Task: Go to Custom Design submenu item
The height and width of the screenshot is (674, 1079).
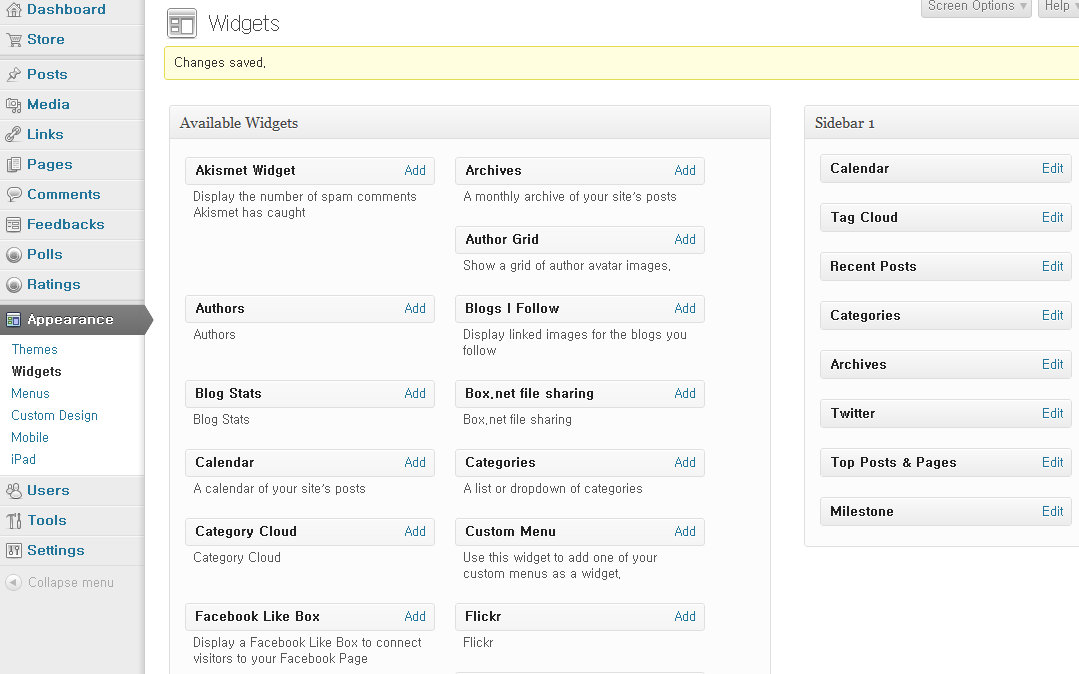Action: [55, 416]
